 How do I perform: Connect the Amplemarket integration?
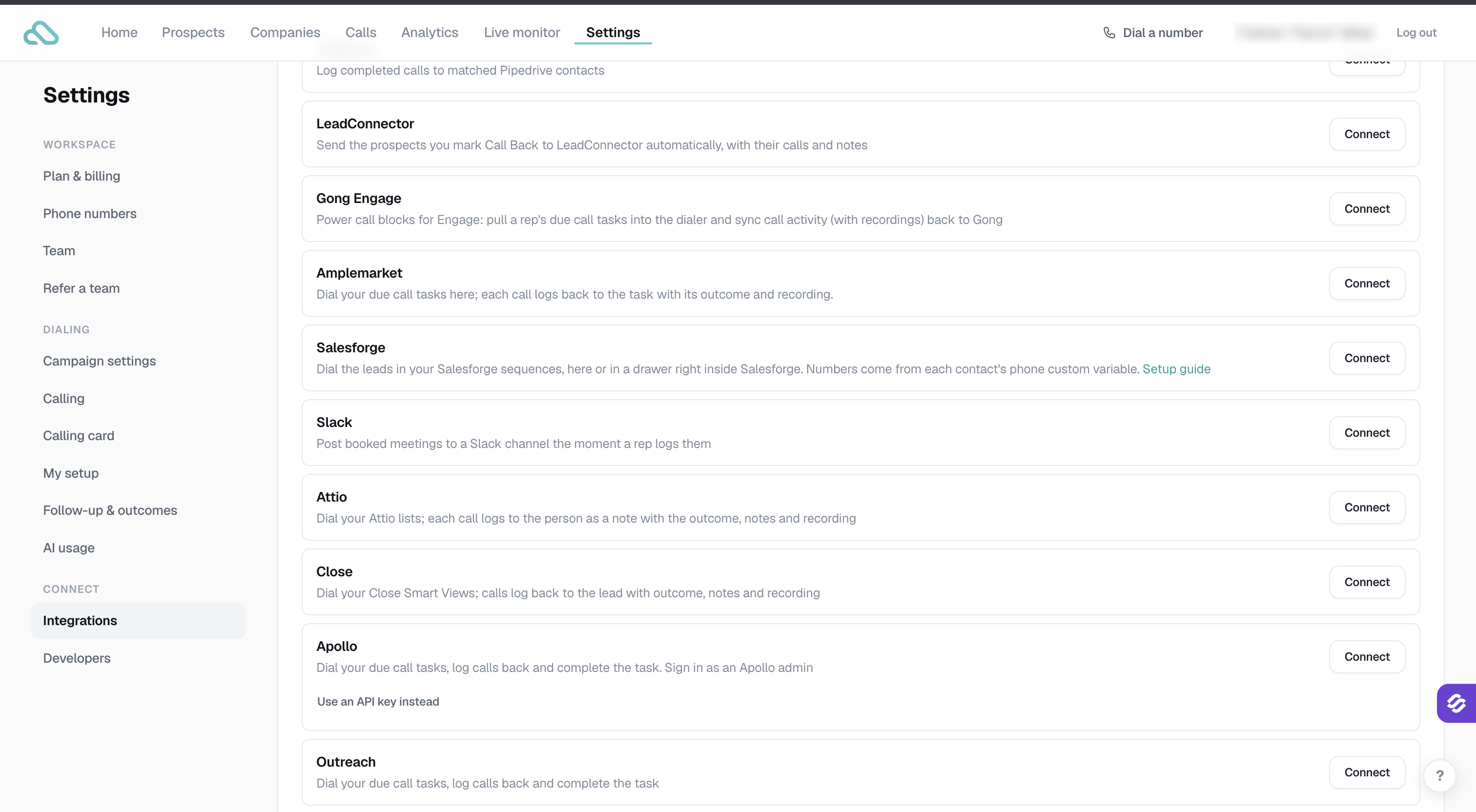point(1367,283)
